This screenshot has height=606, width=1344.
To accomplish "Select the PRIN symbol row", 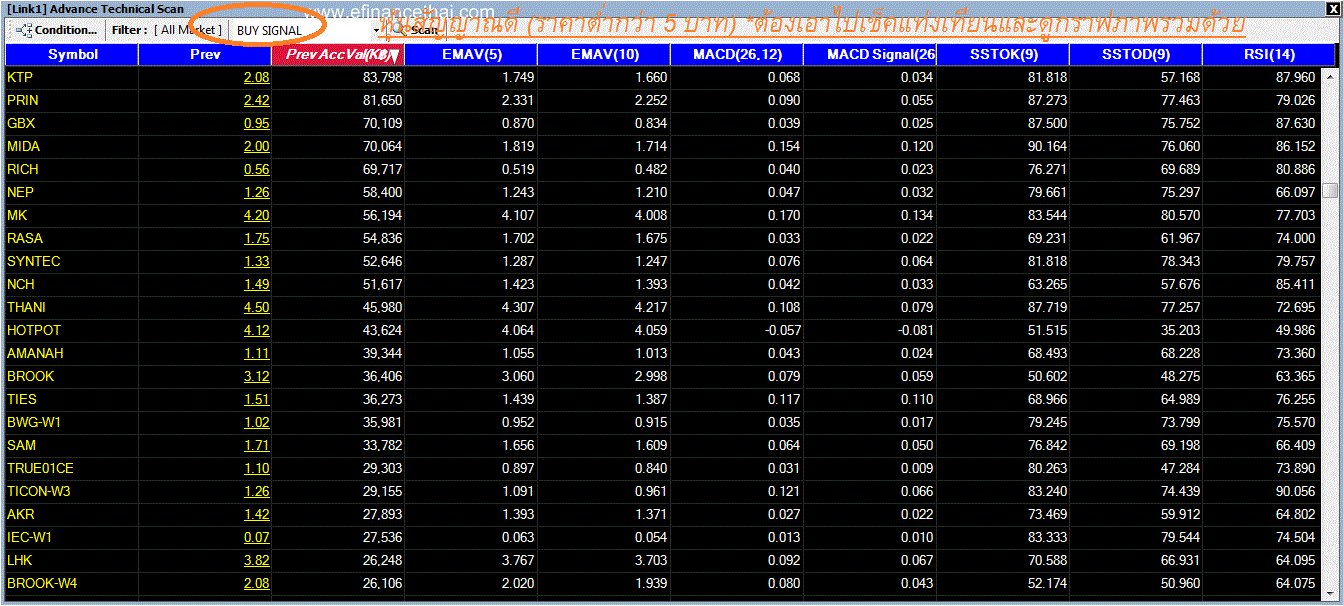I will coord(663,100).
